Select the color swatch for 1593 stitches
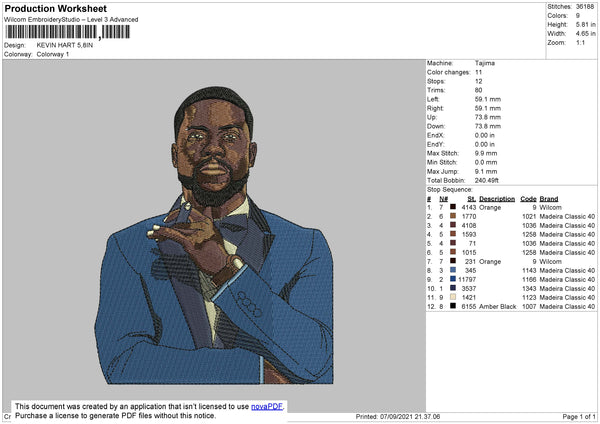This screenshot has height=424, width=600. [x=453, y=234]
